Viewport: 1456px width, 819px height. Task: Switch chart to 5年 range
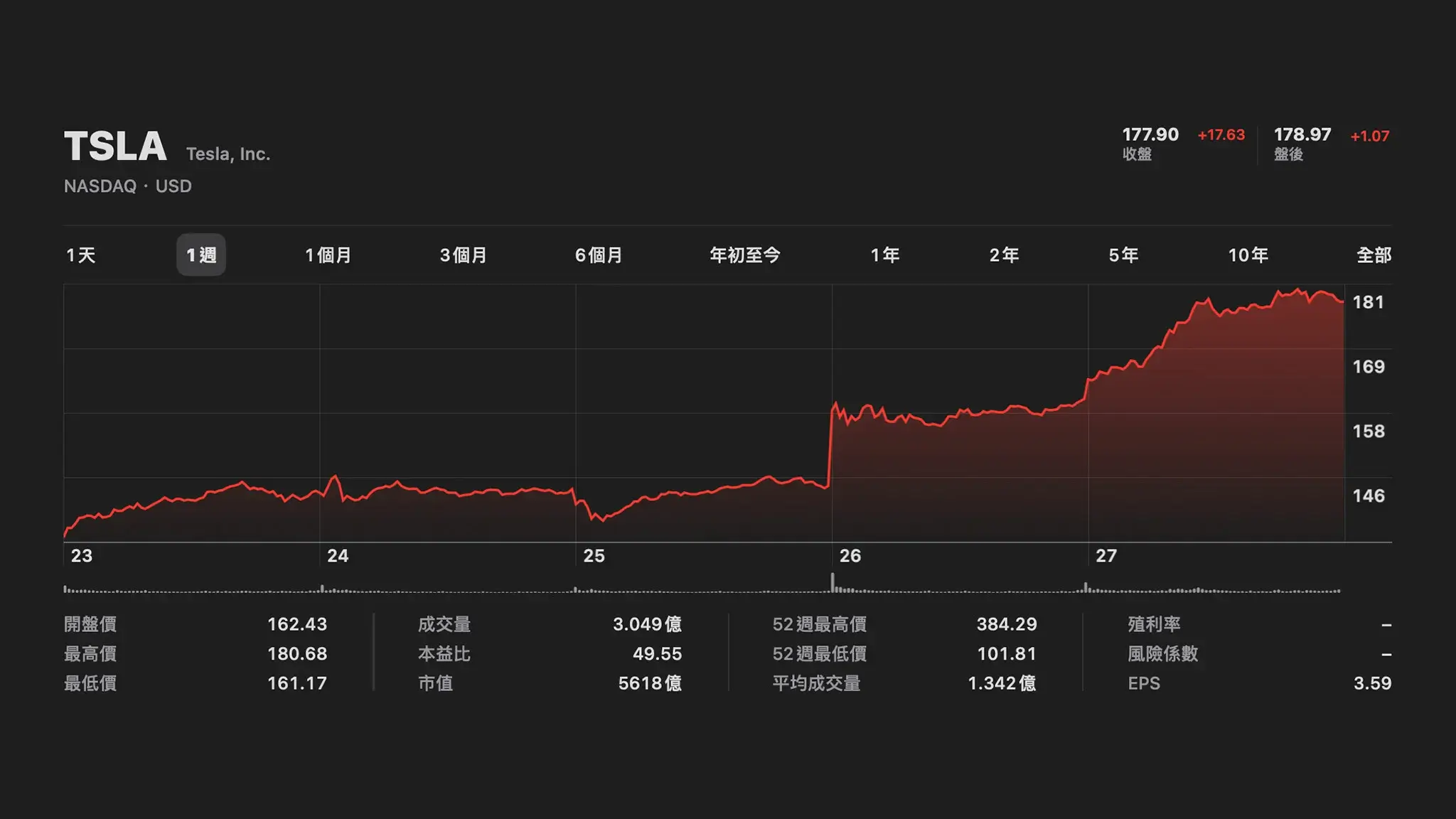(x=1123, y=255)
